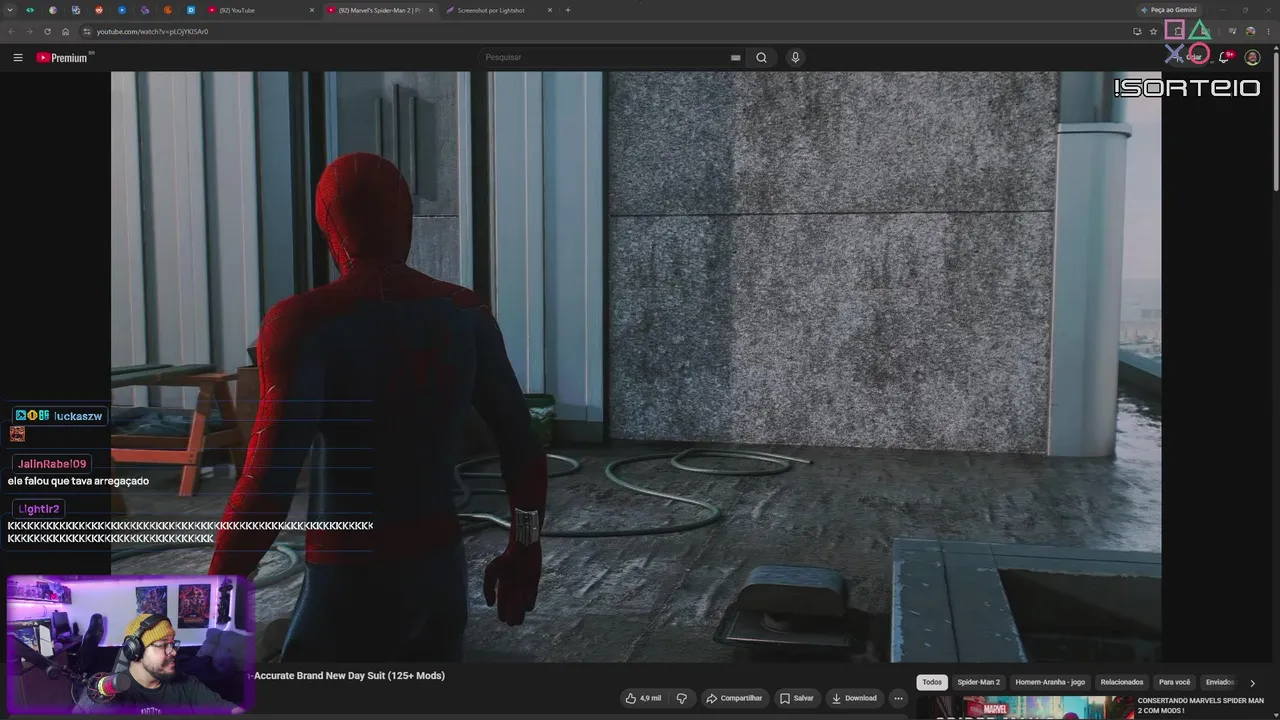Open the YouTube account avatar menu
Image resolution: width=1280 pixels, height=720 pixels.
pyautogui.click(x=1252, y=58)
